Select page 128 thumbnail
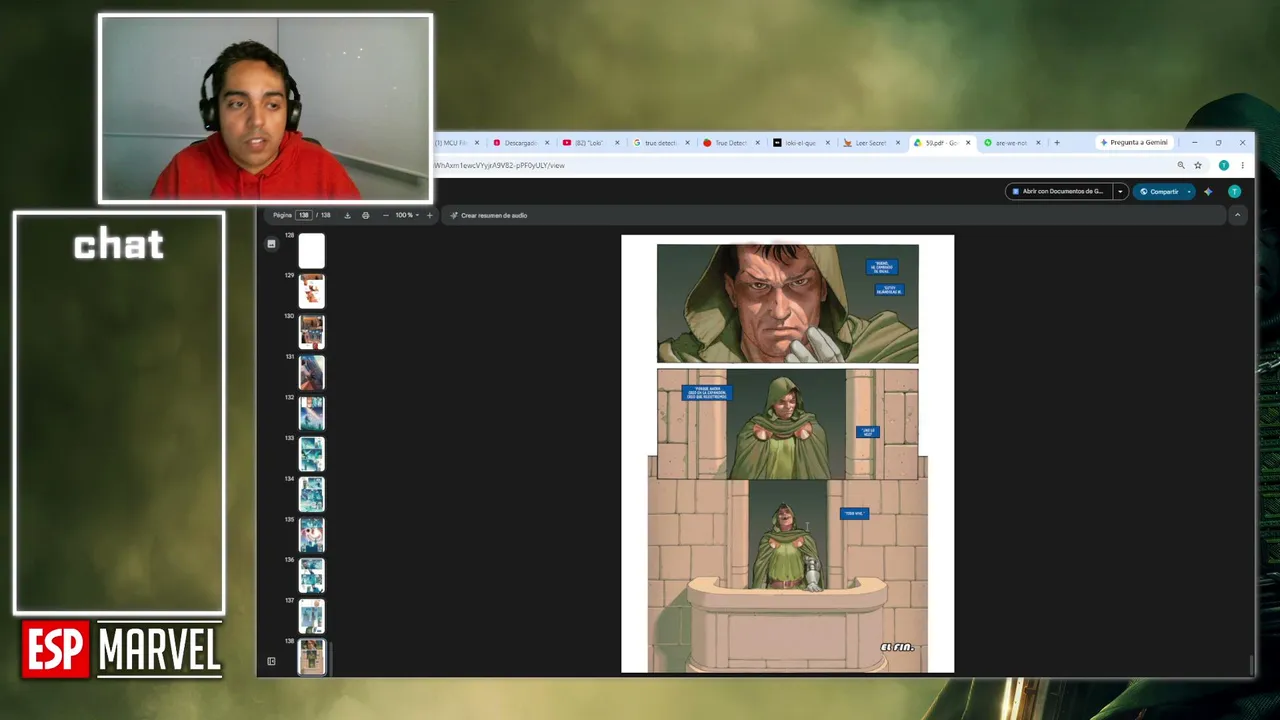The width and height of the screenshot is (1280, 720). click(312, 251)
